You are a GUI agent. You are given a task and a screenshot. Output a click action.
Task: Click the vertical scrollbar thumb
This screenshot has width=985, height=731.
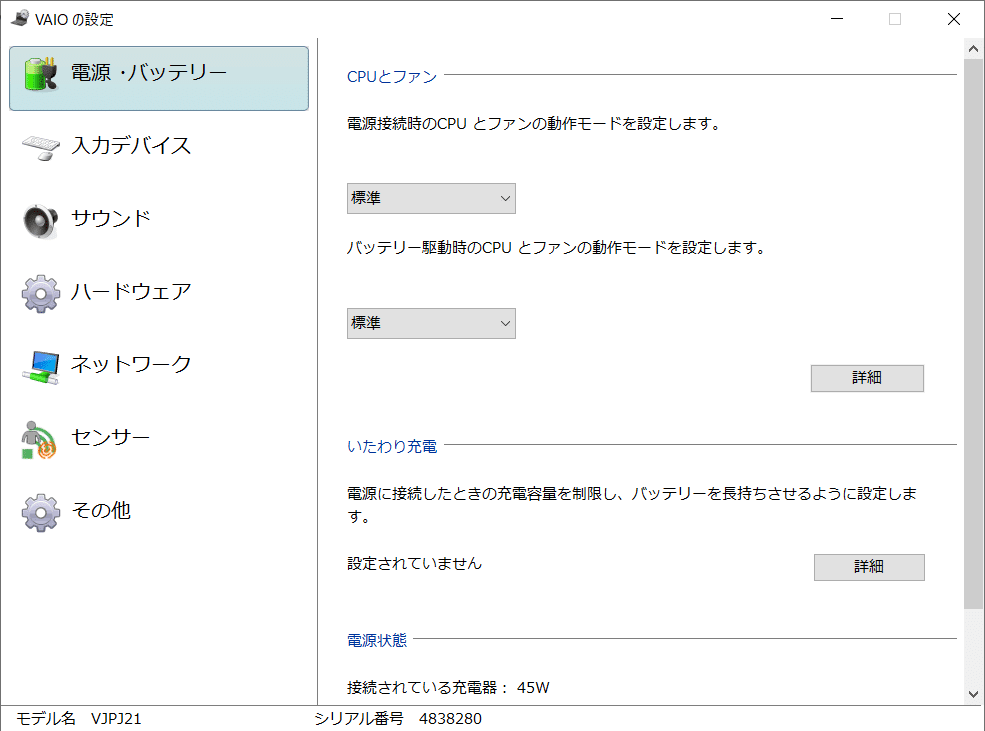(973, 333)
